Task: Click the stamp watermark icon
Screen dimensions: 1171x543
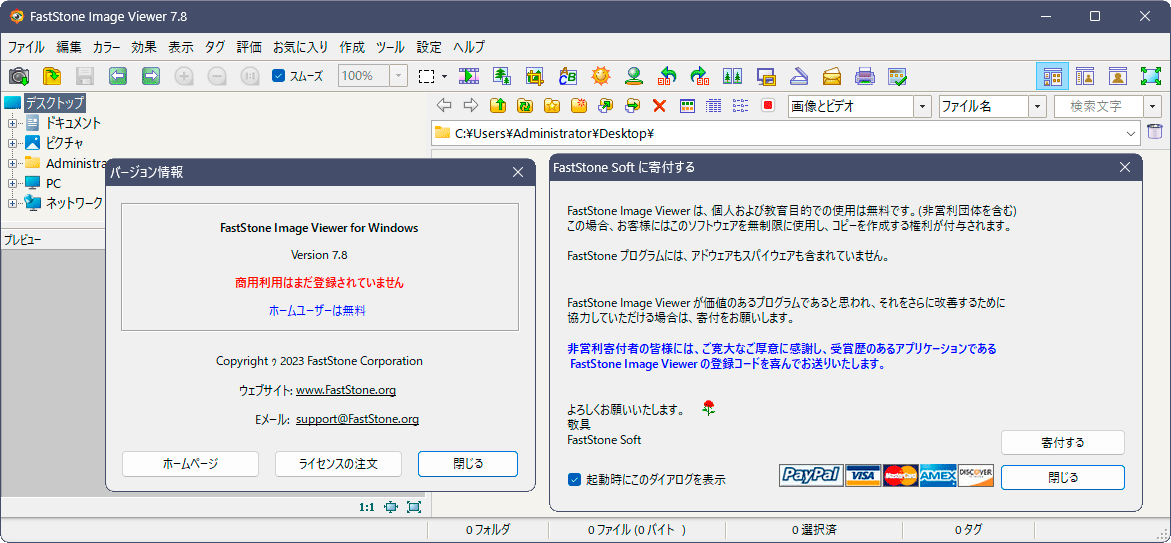Action: coord(633,75)
